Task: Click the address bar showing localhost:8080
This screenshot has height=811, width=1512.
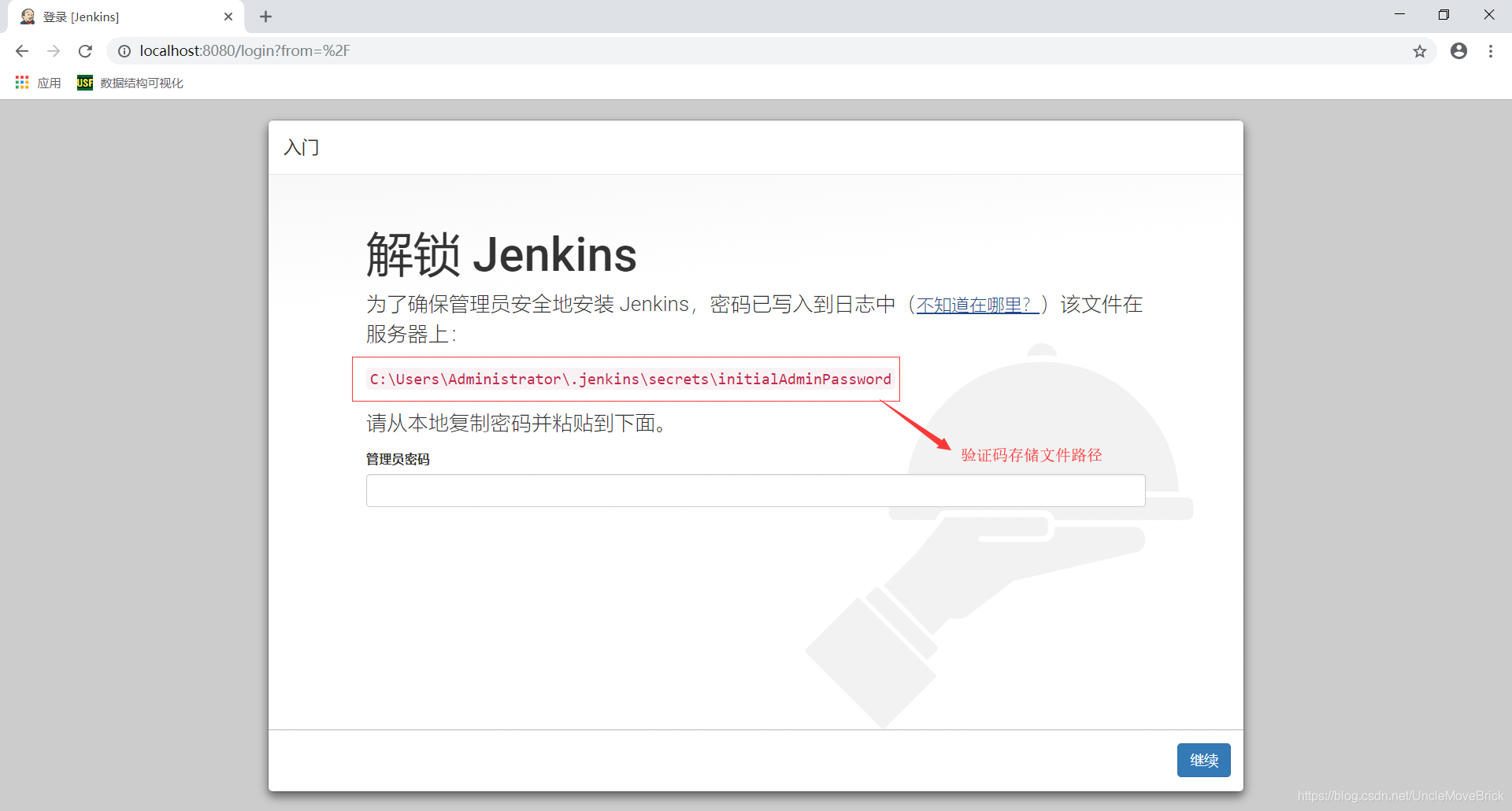Action: click(x=772, y=51)
